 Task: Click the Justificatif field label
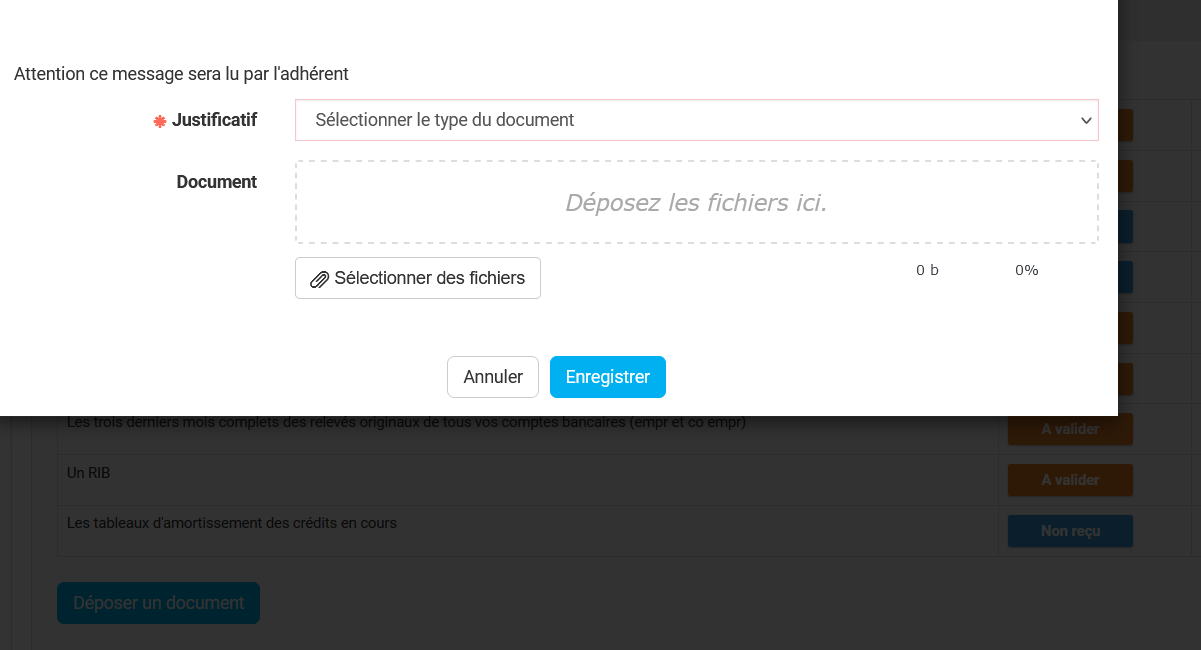[x=214, y=120]
